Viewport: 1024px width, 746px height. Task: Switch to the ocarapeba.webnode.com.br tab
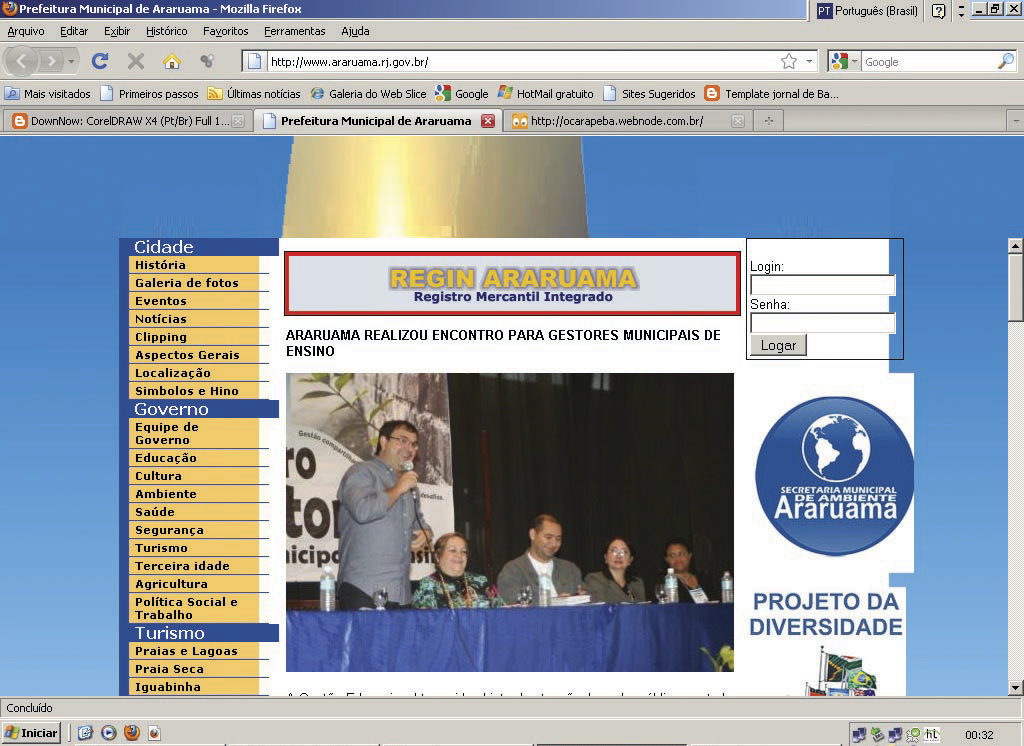[x=616, y=121]
